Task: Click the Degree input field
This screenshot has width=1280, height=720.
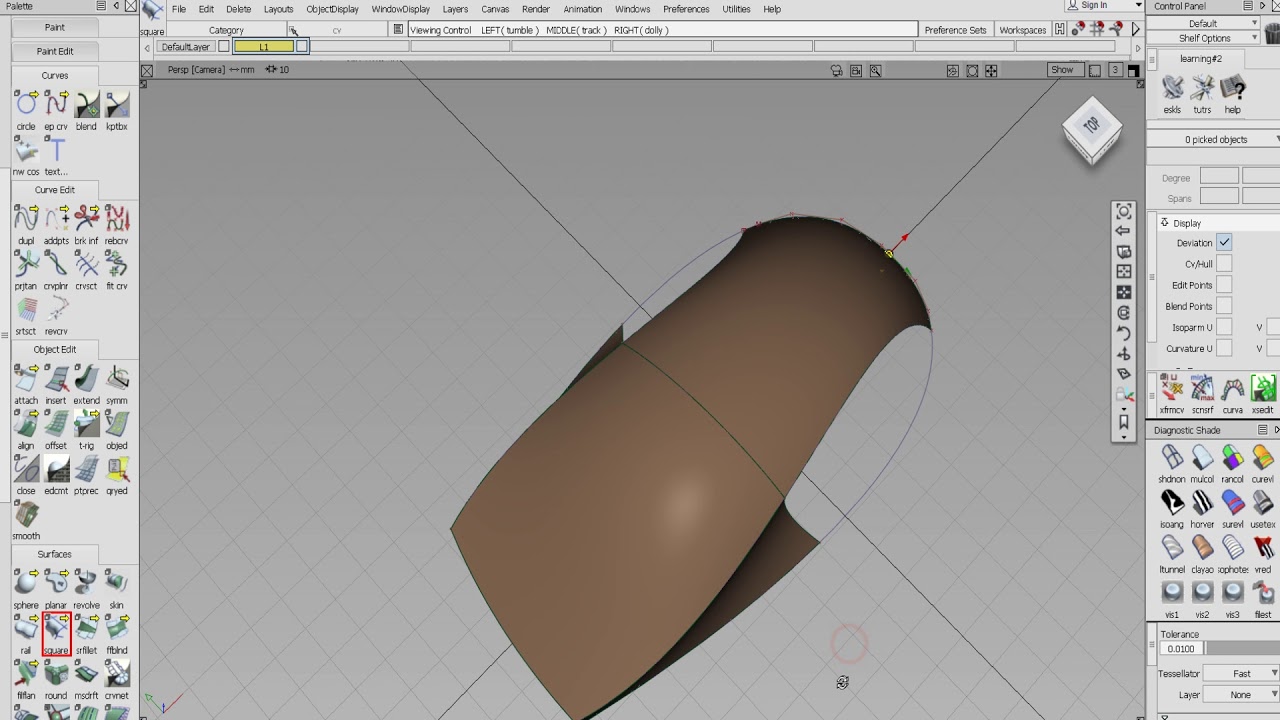Action: (1219, 177)
